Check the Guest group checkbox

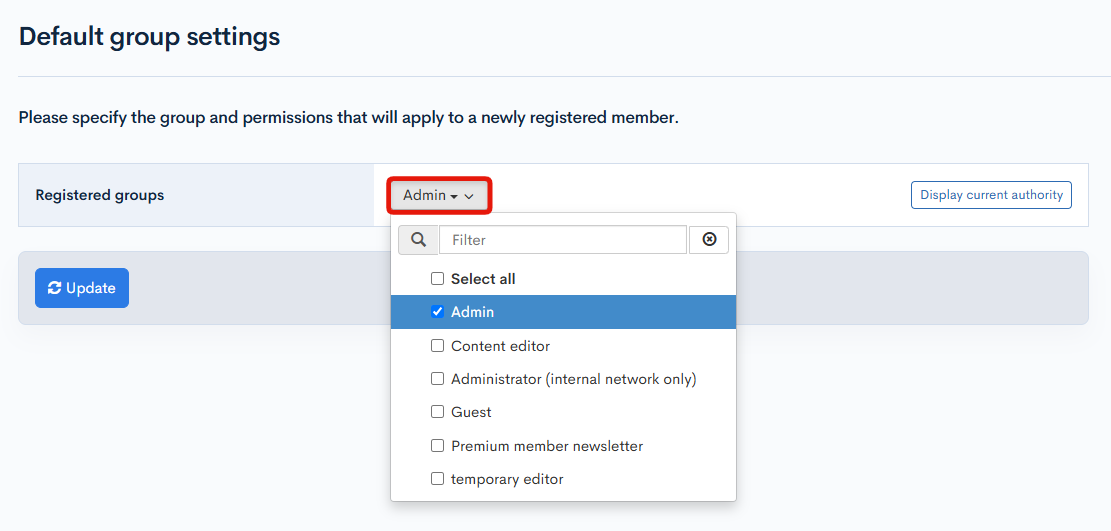[437, 412]
